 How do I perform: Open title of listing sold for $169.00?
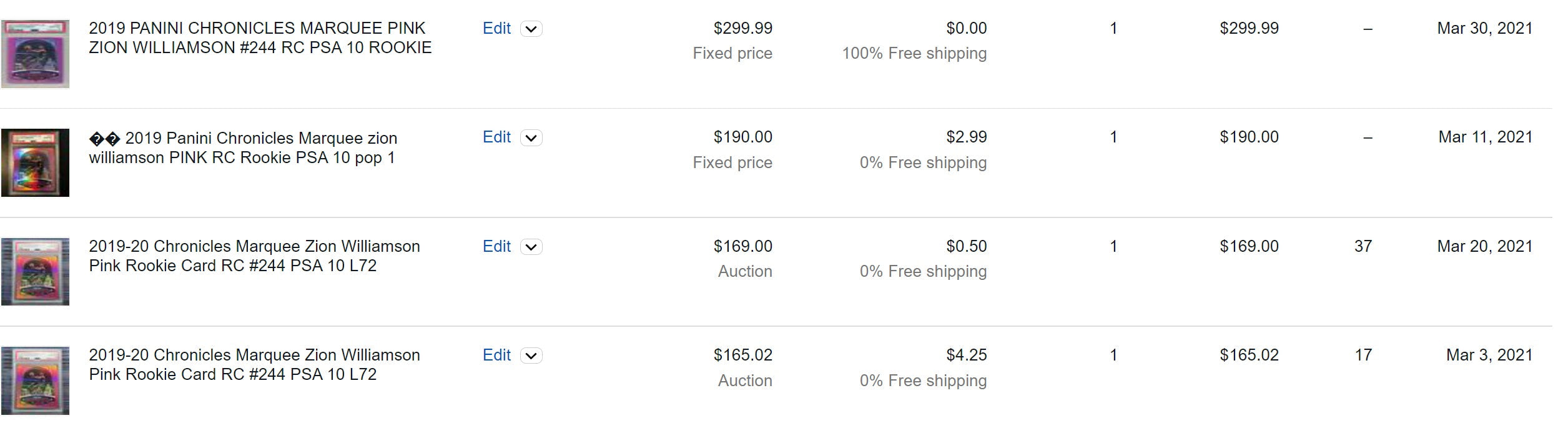pyautogui.click(x=254, y=256)
